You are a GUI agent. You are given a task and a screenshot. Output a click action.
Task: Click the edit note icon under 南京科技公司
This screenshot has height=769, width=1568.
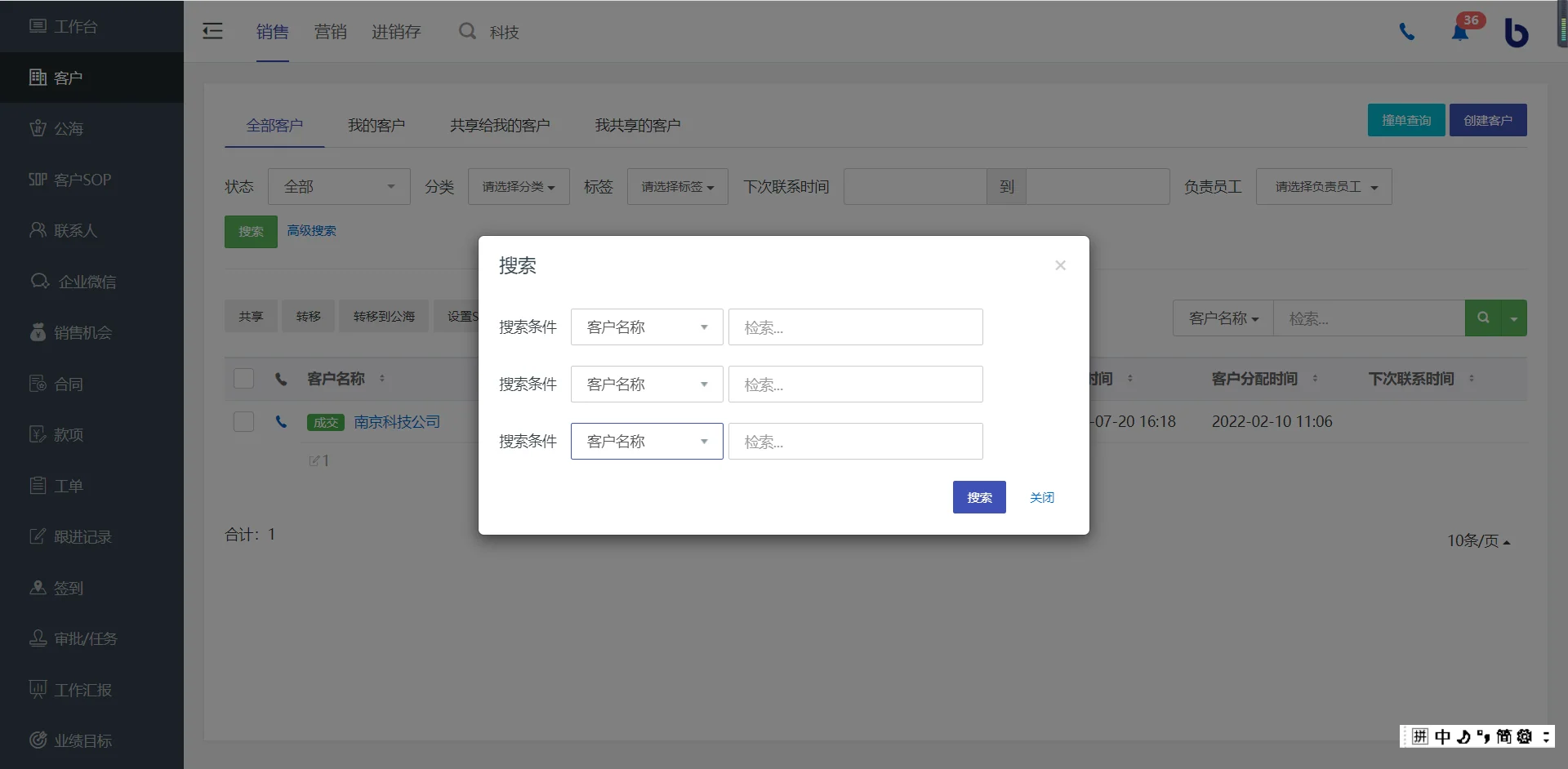(x=314, y=461)
